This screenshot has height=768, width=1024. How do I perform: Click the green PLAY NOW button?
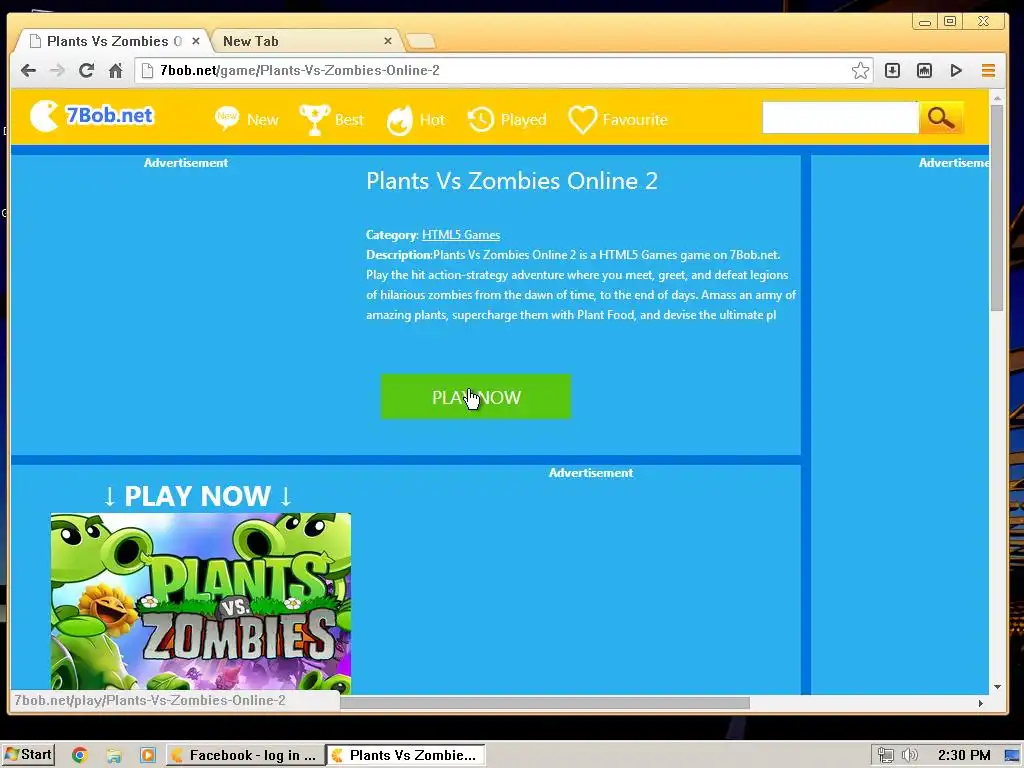point(475,396)
